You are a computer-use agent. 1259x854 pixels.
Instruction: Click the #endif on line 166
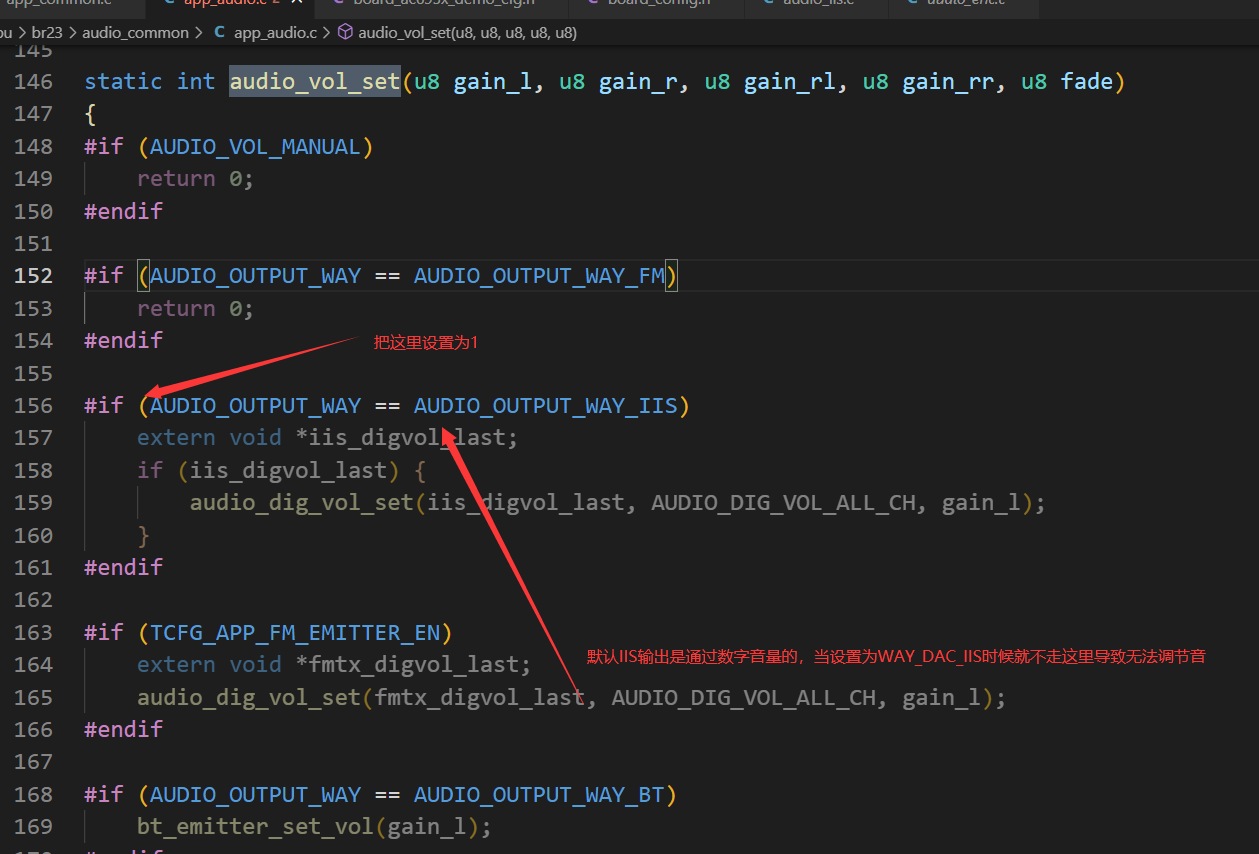click(124, 729)
